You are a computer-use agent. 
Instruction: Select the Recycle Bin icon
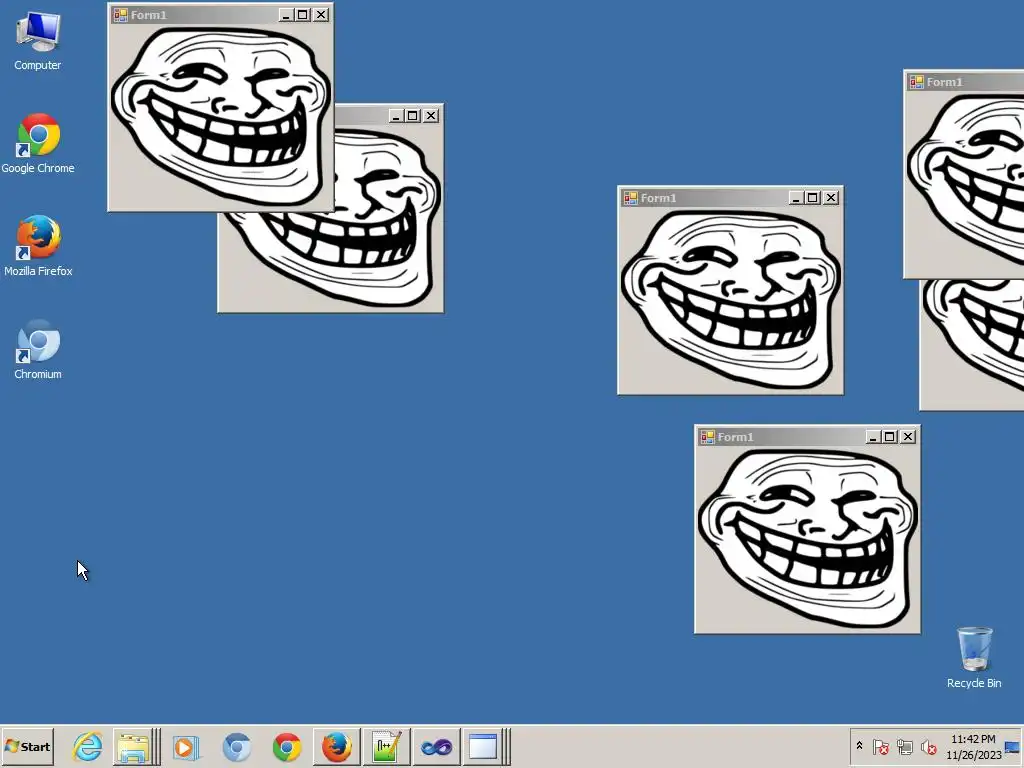974,657
